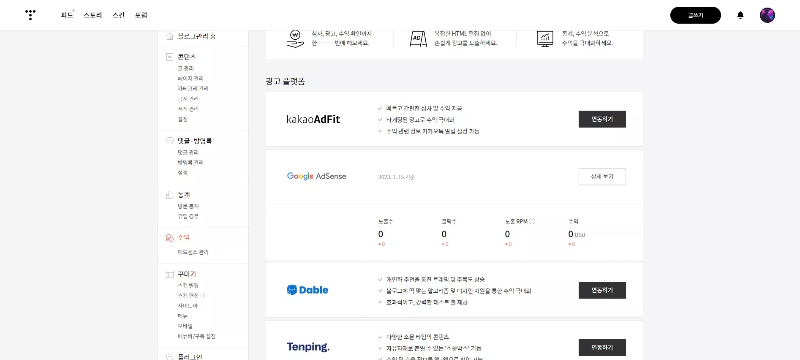Screen dimensions: 800x360
Task: Click the Tenping logo
Action: click(308, 347)
